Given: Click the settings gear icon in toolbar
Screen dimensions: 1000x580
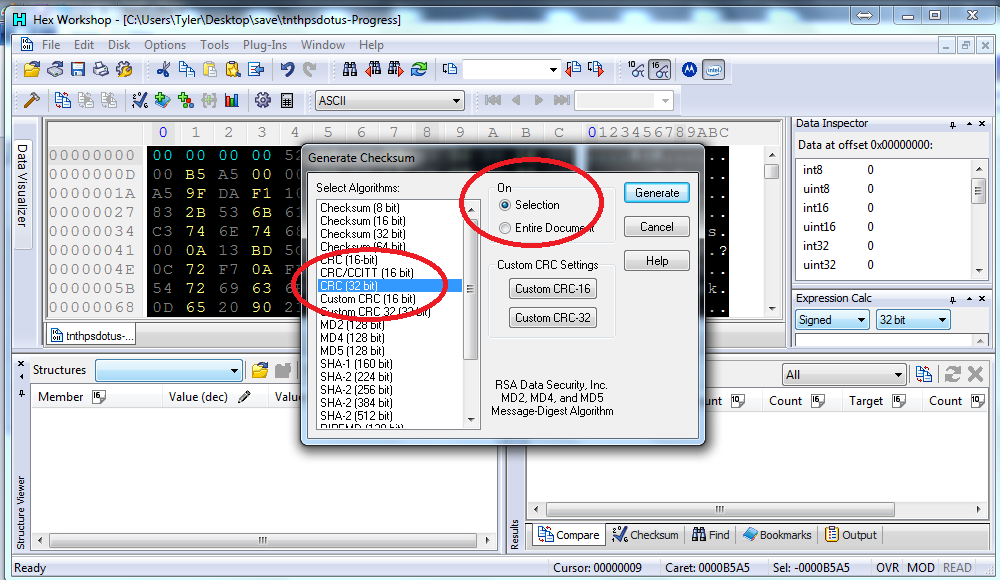Looking at the screenshot, I should [263, 100].
